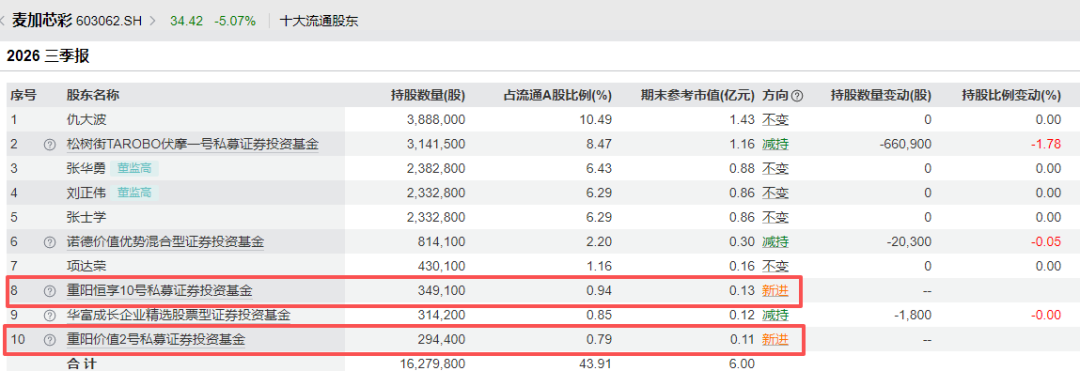The width and height of the screenshot is (1080, 371).
Task: Select shareholder name 刘正伟
Action: click(86, 193)
